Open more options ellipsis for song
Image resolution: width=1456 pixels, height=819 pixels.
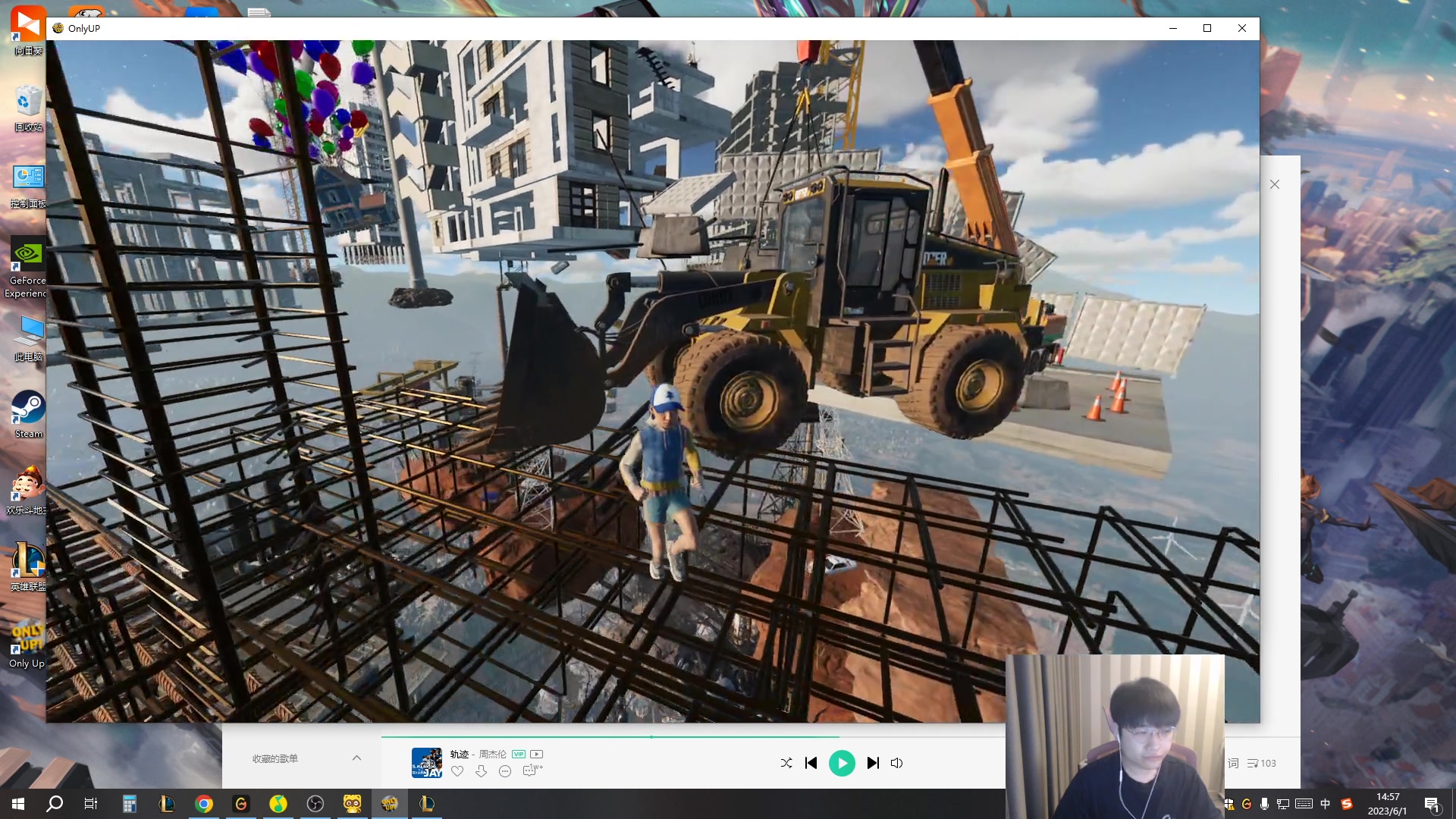[505, 771]
